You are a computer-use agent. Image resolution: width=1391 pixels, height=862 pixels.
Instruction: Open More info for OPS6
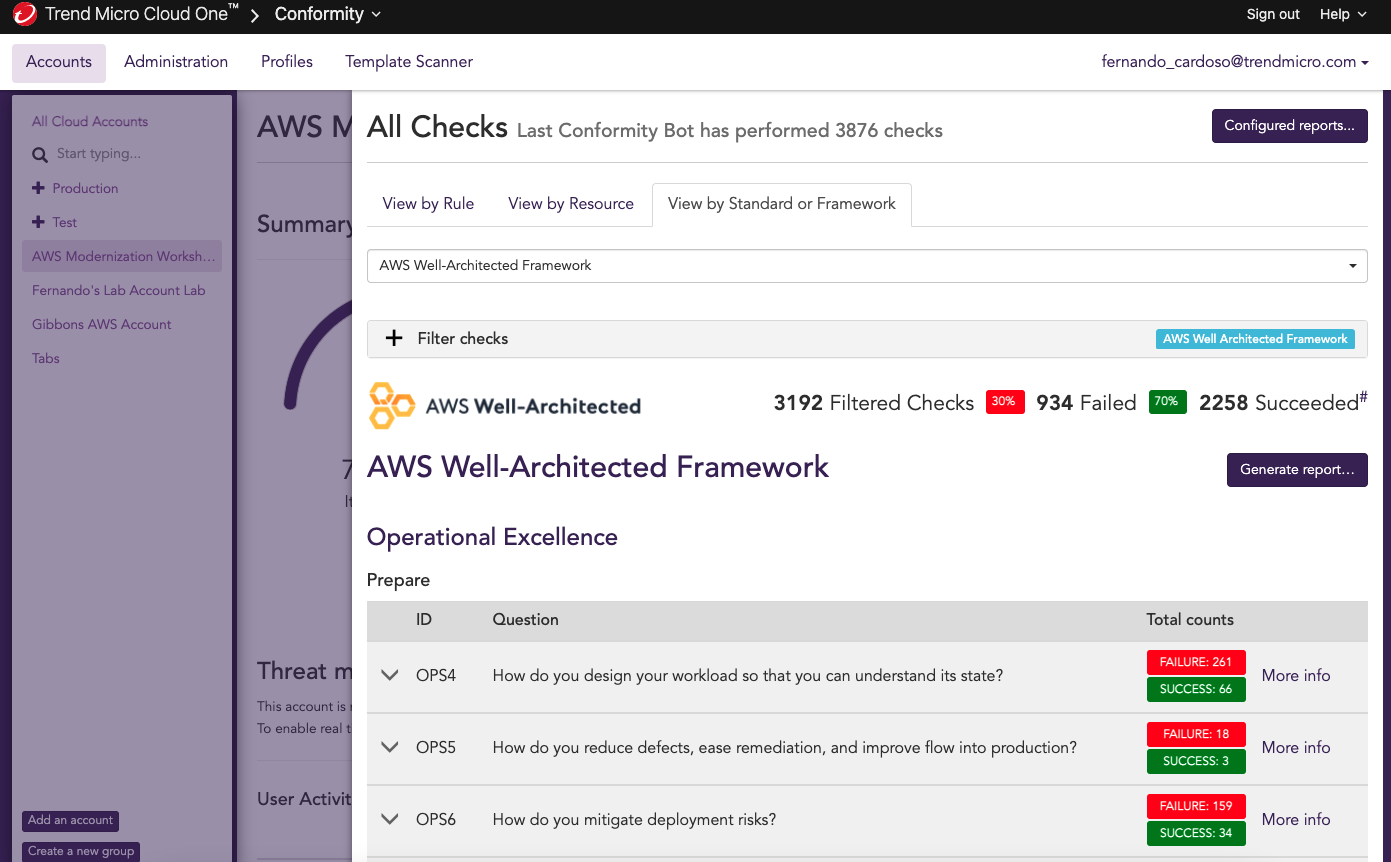(x=1296, y=819)
